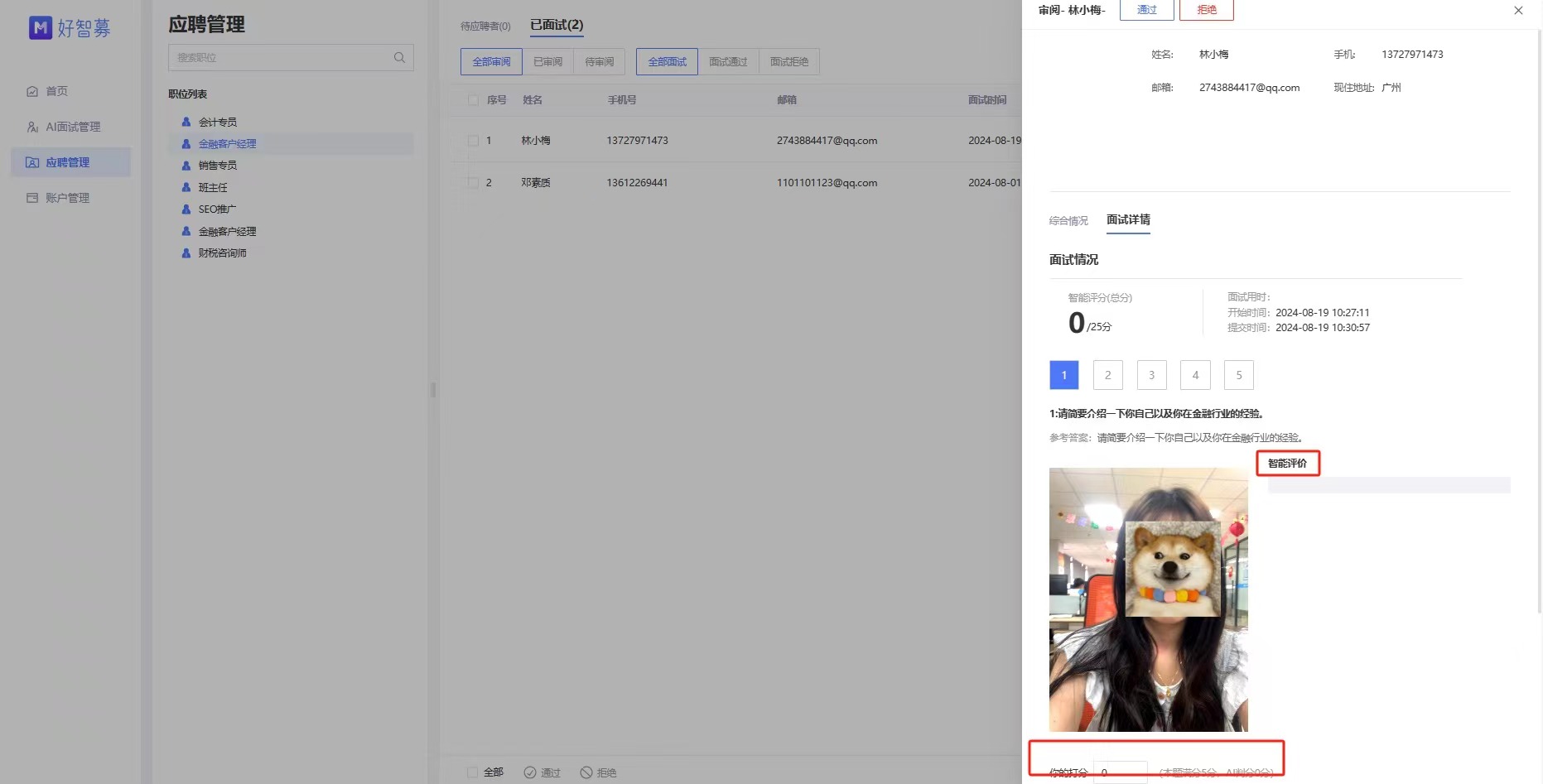
Task: Filter by 待审阅
Action: (x=600, y=62)
